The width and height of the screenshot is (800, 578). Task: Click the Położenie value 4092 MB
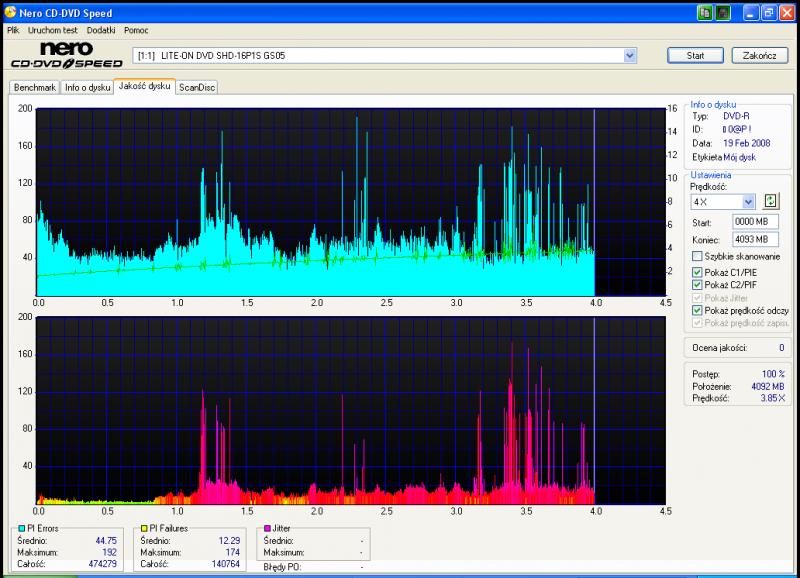point(768,386)
